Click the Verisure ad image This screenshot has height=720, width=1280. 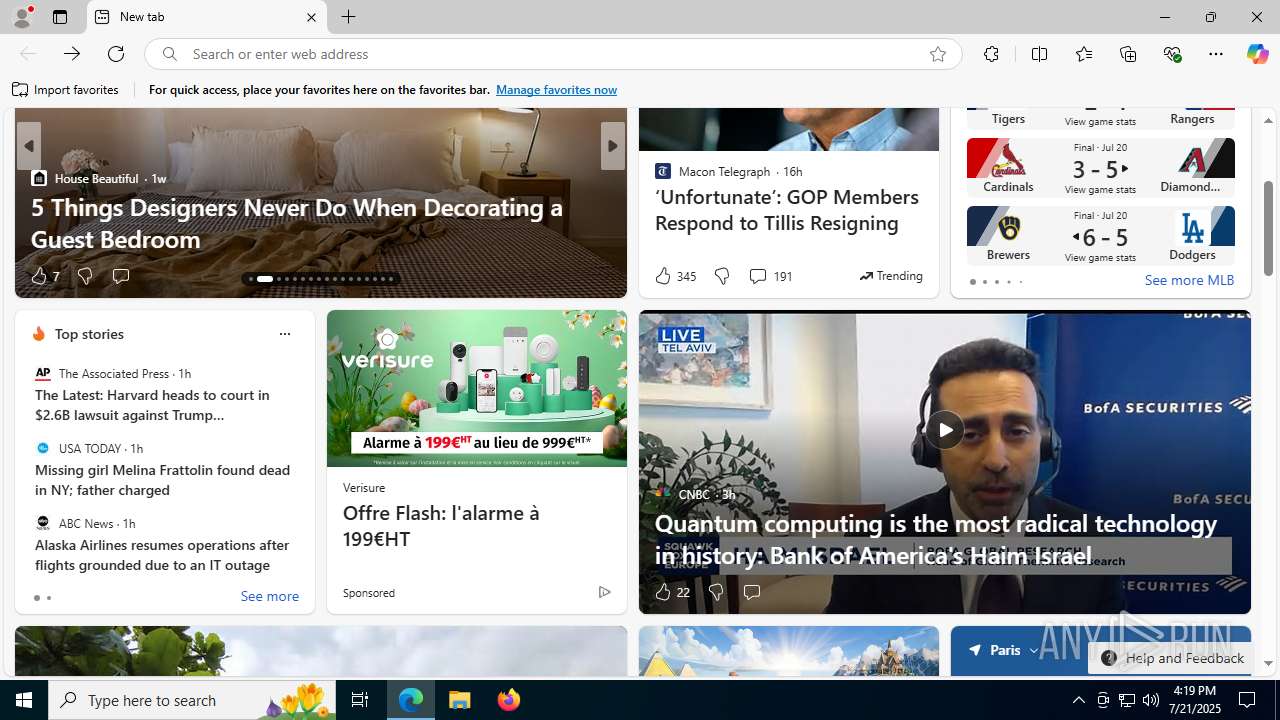(x=476, y=388)
